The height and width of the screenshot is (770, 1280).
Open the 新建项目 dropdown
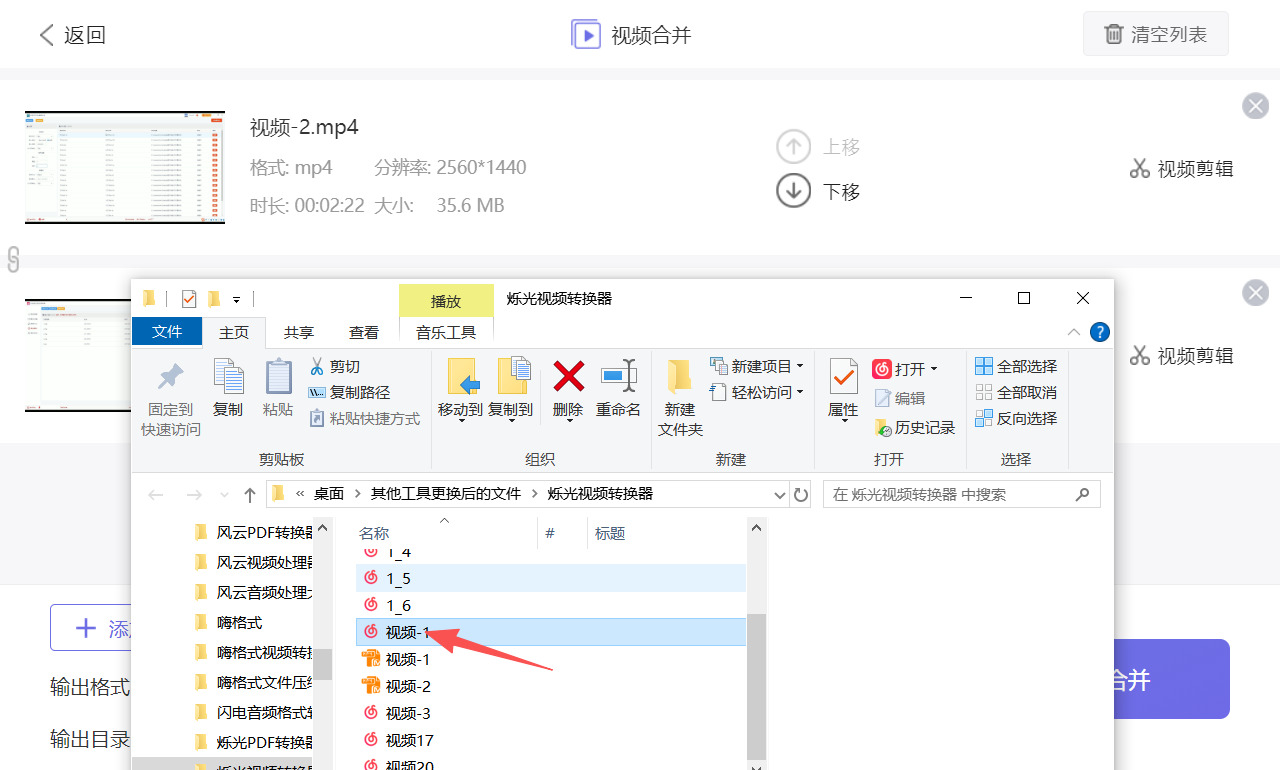click(757, 366)
